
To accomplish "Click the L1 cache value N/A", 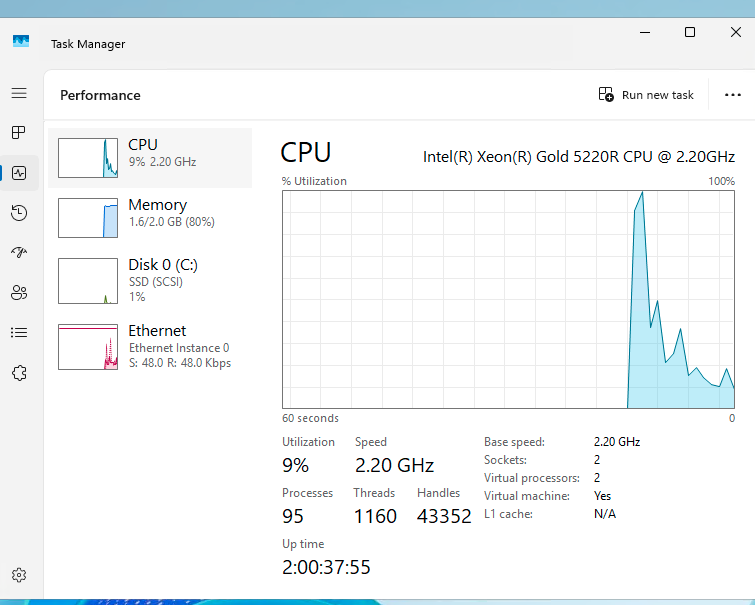I will click(605, 514).
